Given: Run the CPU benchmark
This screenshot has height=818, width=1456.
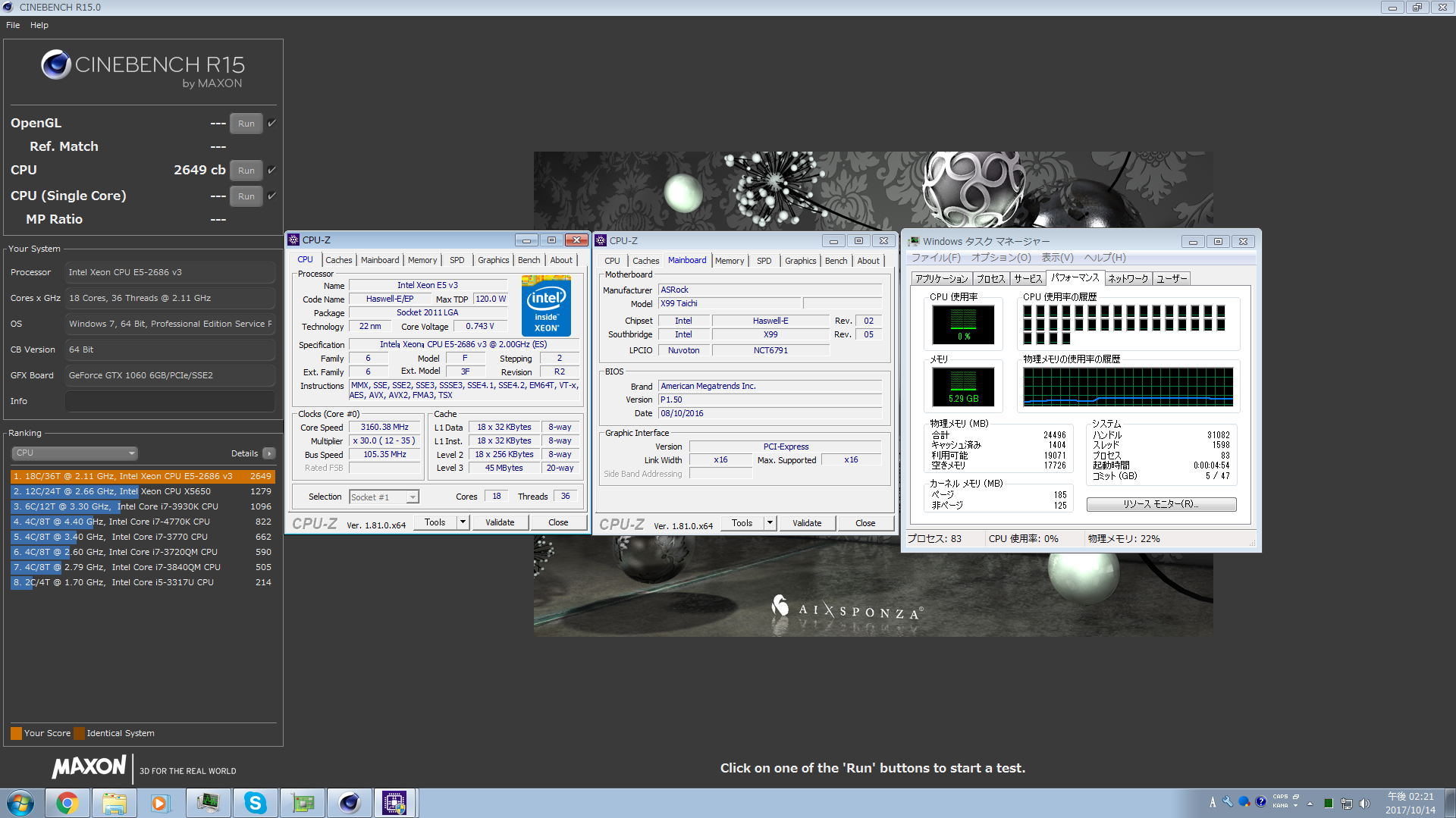Looking at the screenshot, I should [x=246, y=171].
